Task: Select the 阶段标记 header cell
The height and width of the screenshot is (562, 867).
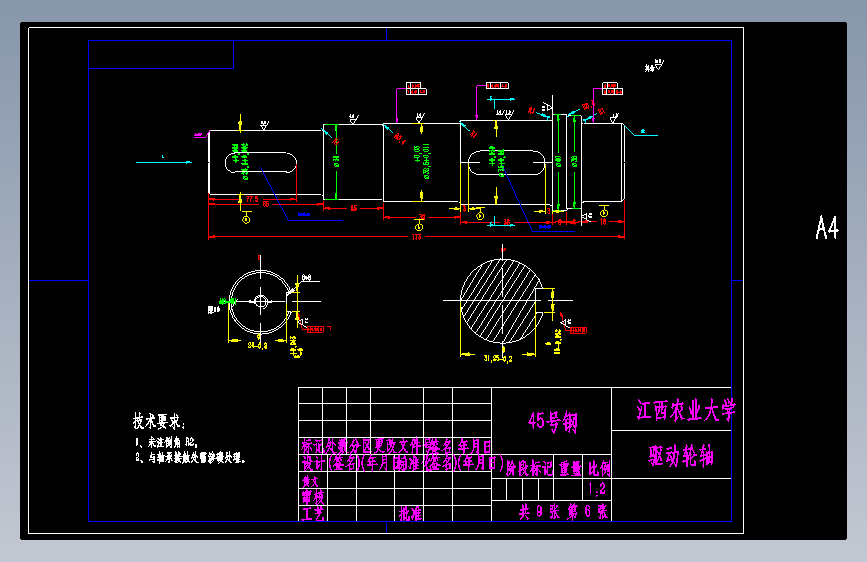Action: [529, 469]
